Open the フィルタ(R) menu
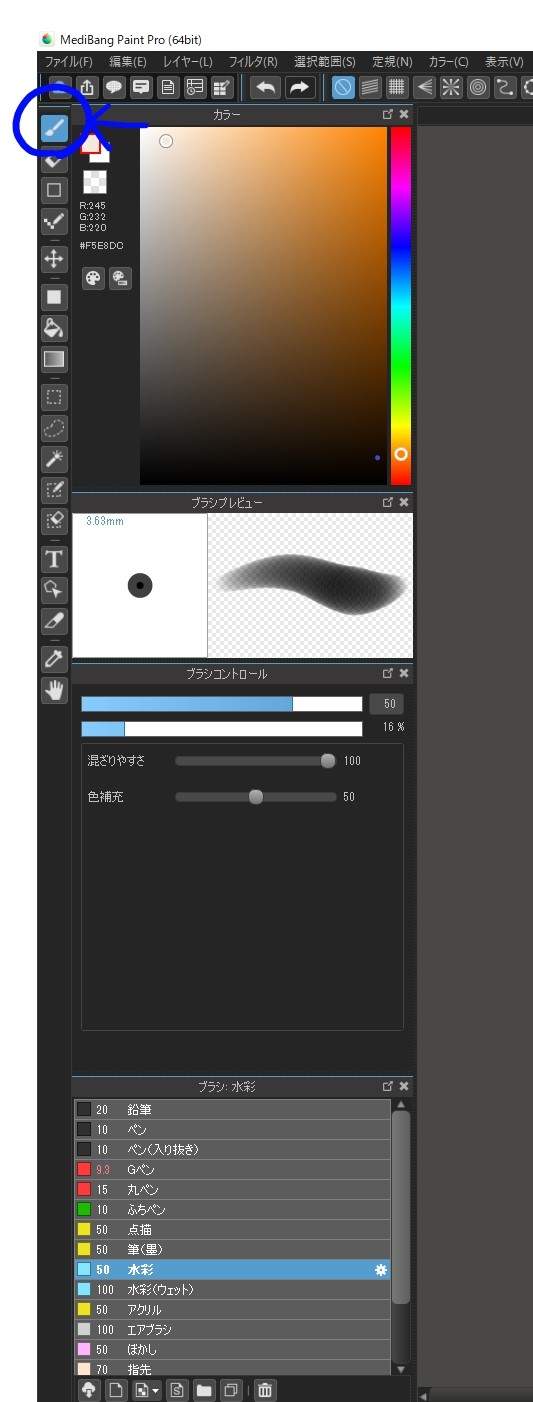Image resolution: width=533 pixels, height=1402 pixels. click(253, 62)
